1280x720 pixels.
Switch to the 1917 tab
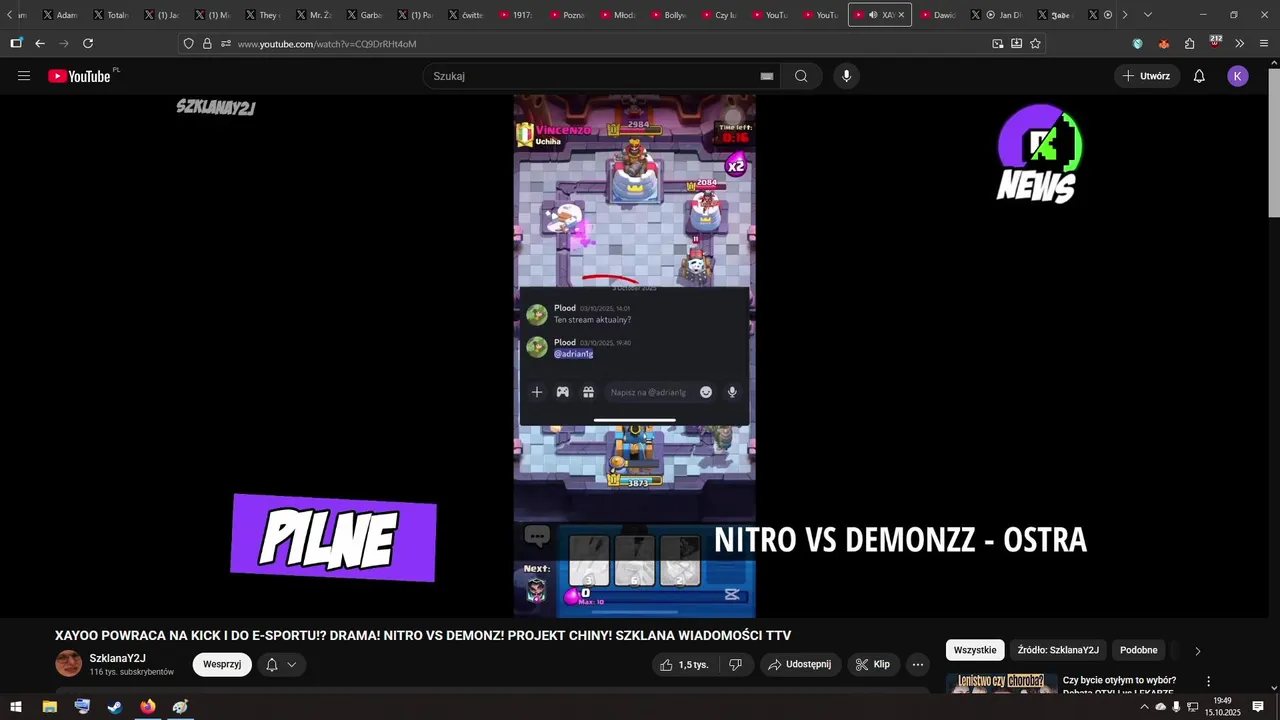click(x=516, y=15)
